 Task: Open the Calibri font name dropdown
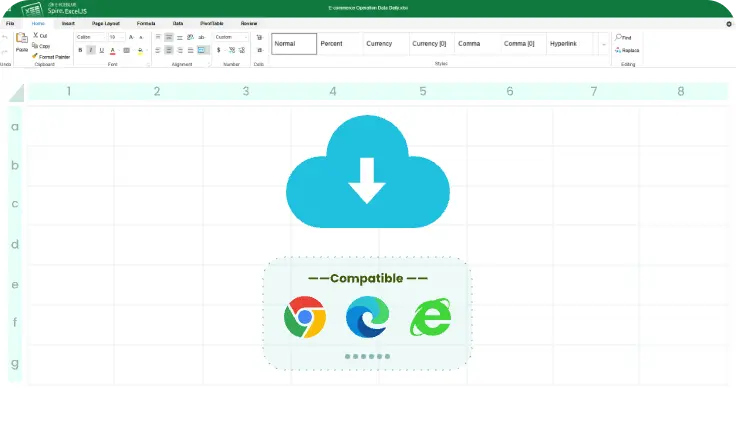pos(89,37)
